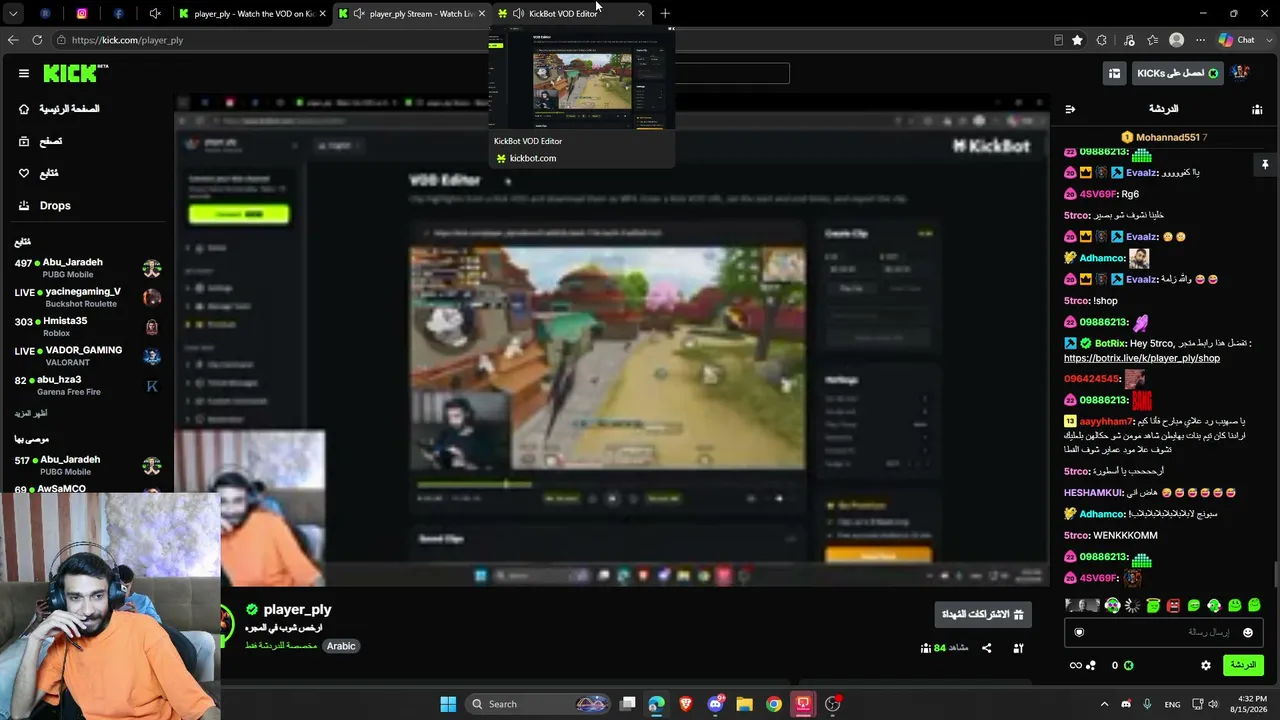
Task: Open the Windows Start menu
Action: tap(448, 704)
